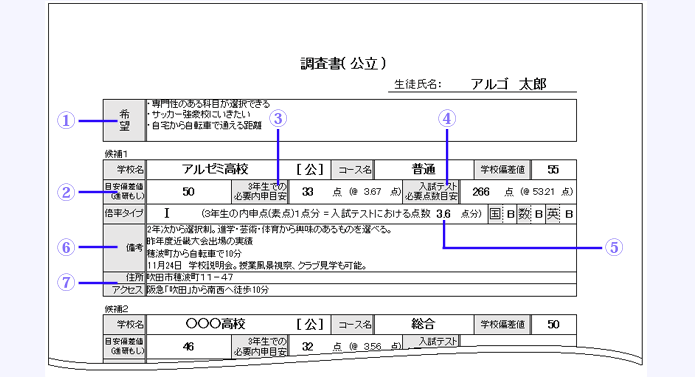Click the '(@ 3.56 点)' value
Viewport: 695px width, 377px height.
[x=374, y=346]
